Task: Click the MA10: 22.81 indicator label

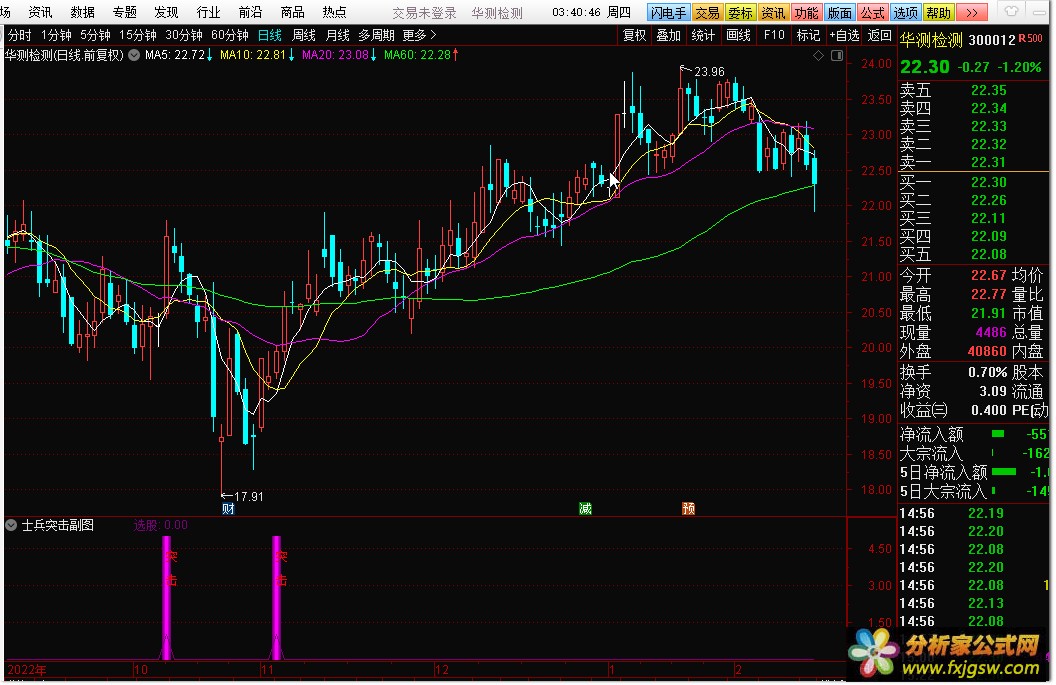Action: (257, 55)
